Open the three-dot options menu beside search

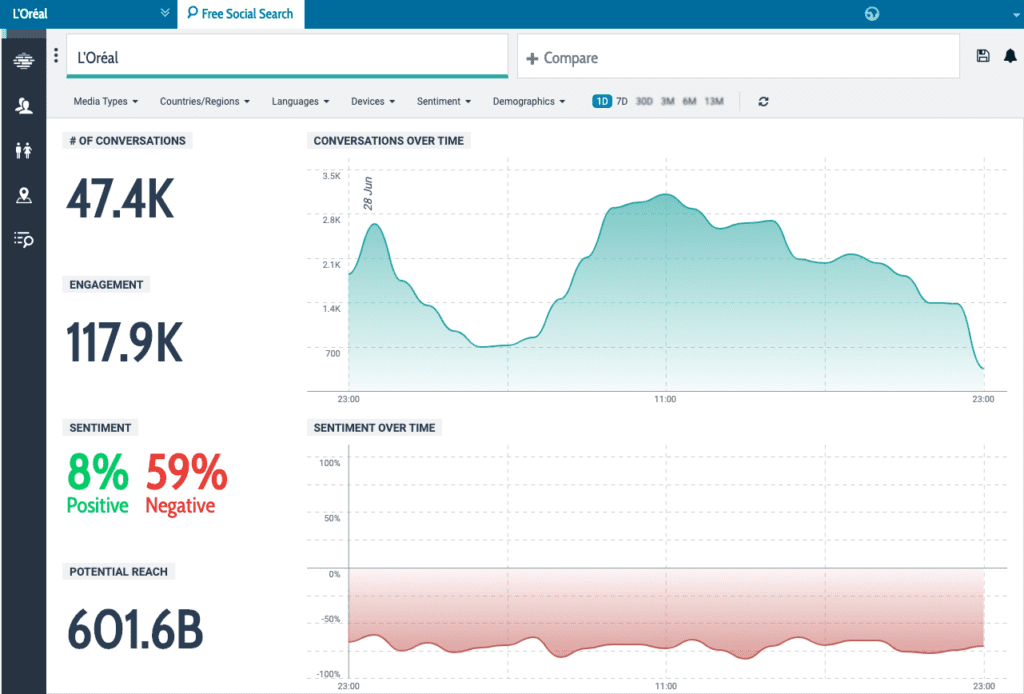[56, 56]
